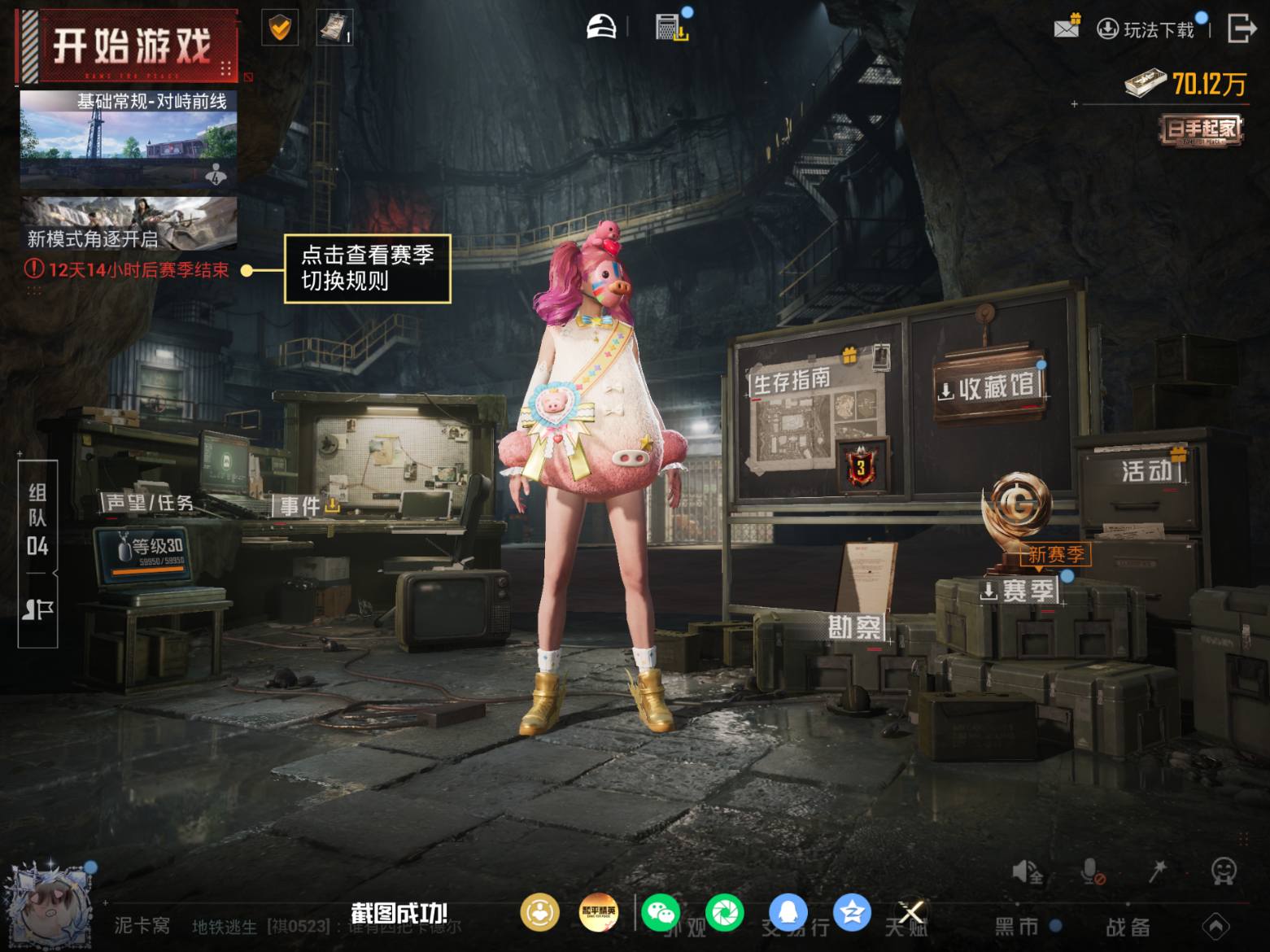The height and width of the screenshot is (952, 1270).
Task: Click the magic wand icon
Action: coord(1157,871)
